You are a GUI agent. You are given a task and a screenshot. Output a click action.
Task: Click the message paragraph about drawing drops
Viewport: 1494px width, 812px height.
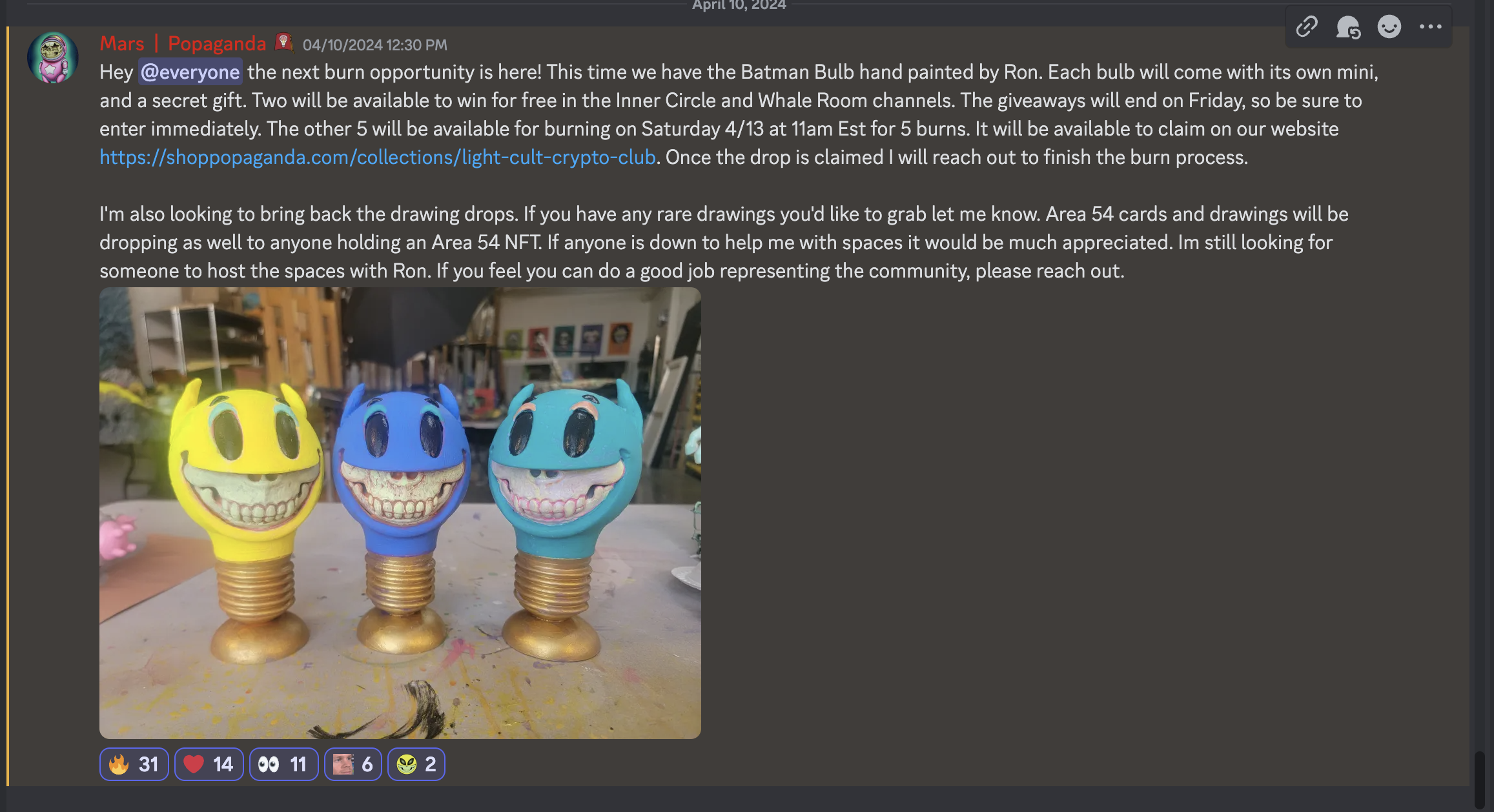click(x=724, y=242)
